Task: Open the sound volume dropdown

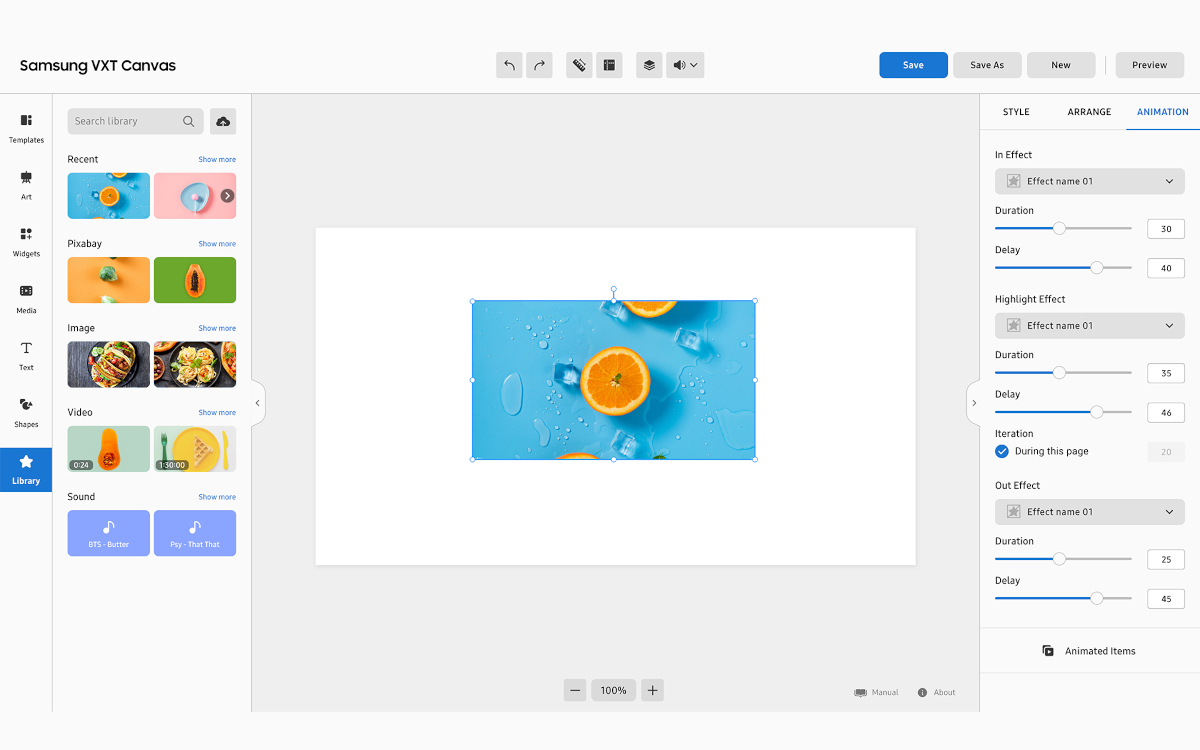Action: (685, 65)
